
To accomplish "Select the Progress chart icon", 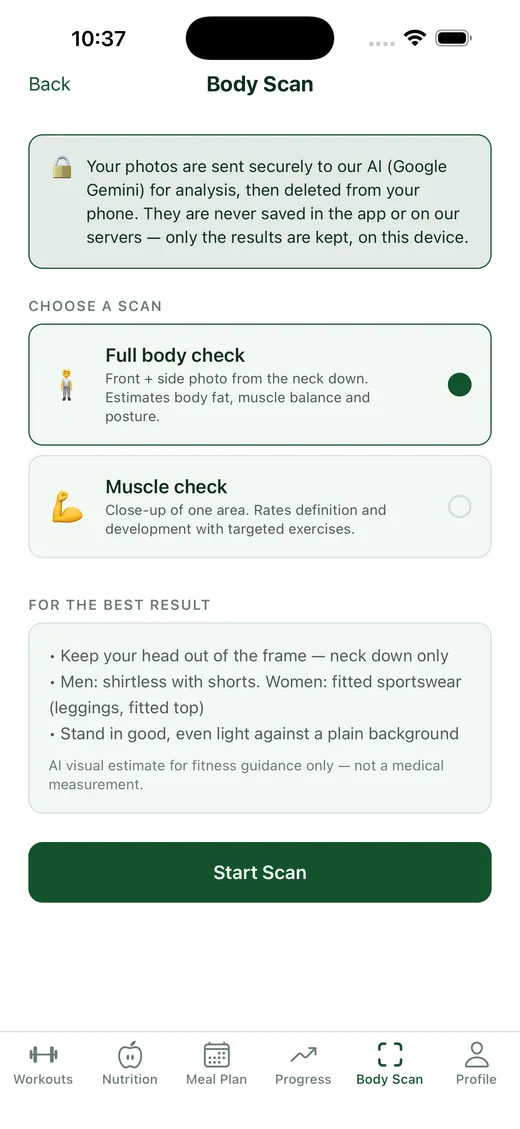I will pyautogui.click(x=303, y=1056).
